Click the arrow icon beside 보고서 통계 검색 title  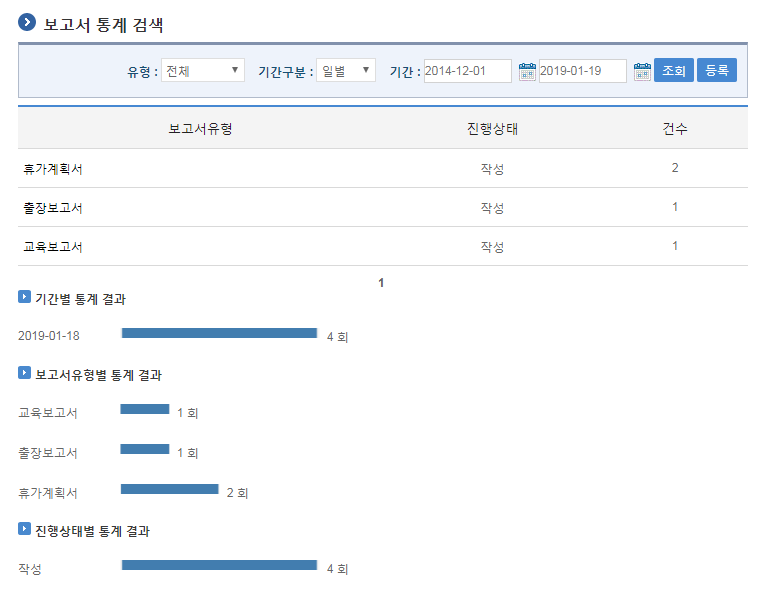click(27, 22)
